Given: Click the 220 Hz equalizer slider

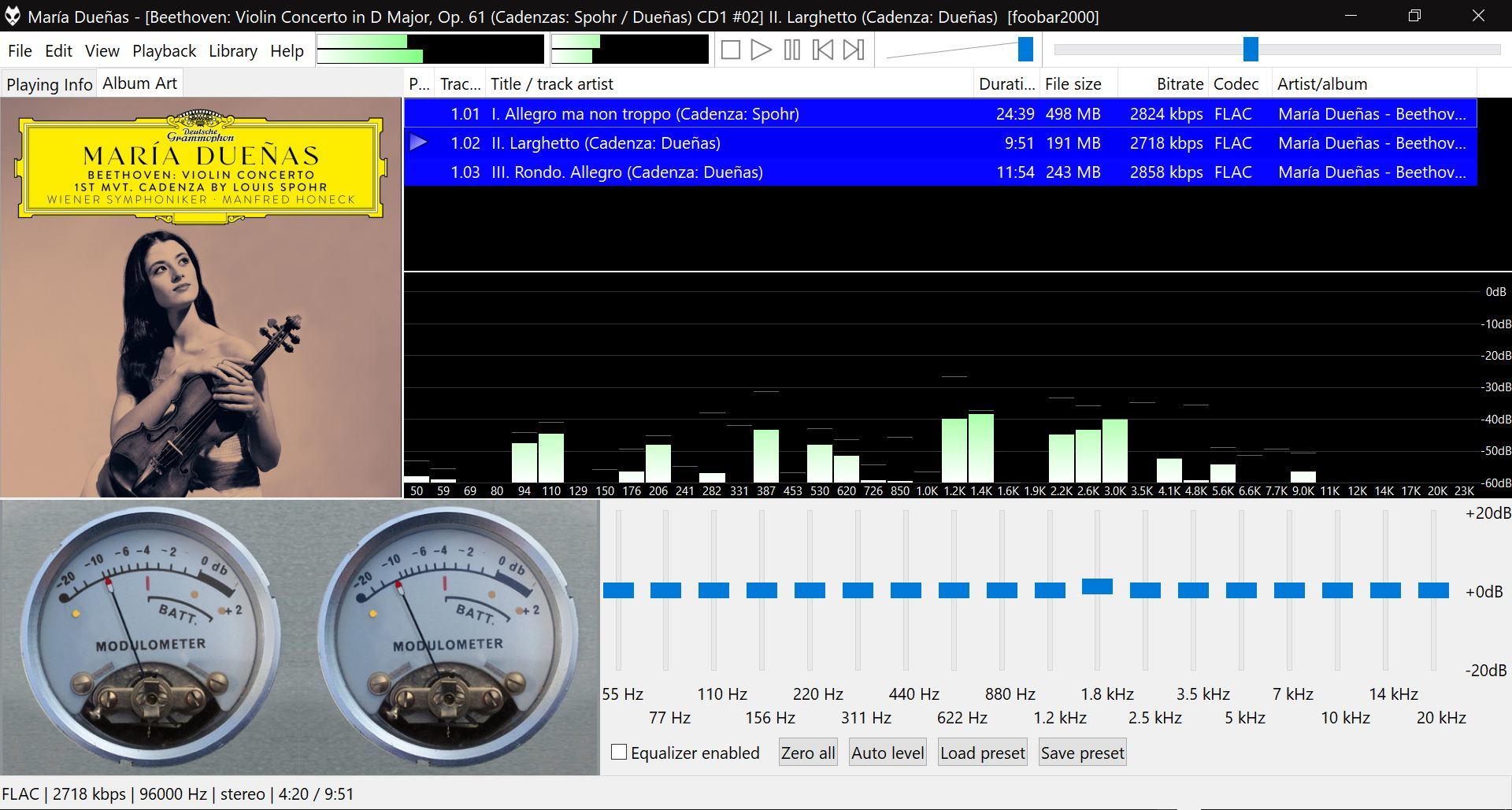Looking at the screenshot, I should pyautogui.click(x=810, y=590).
